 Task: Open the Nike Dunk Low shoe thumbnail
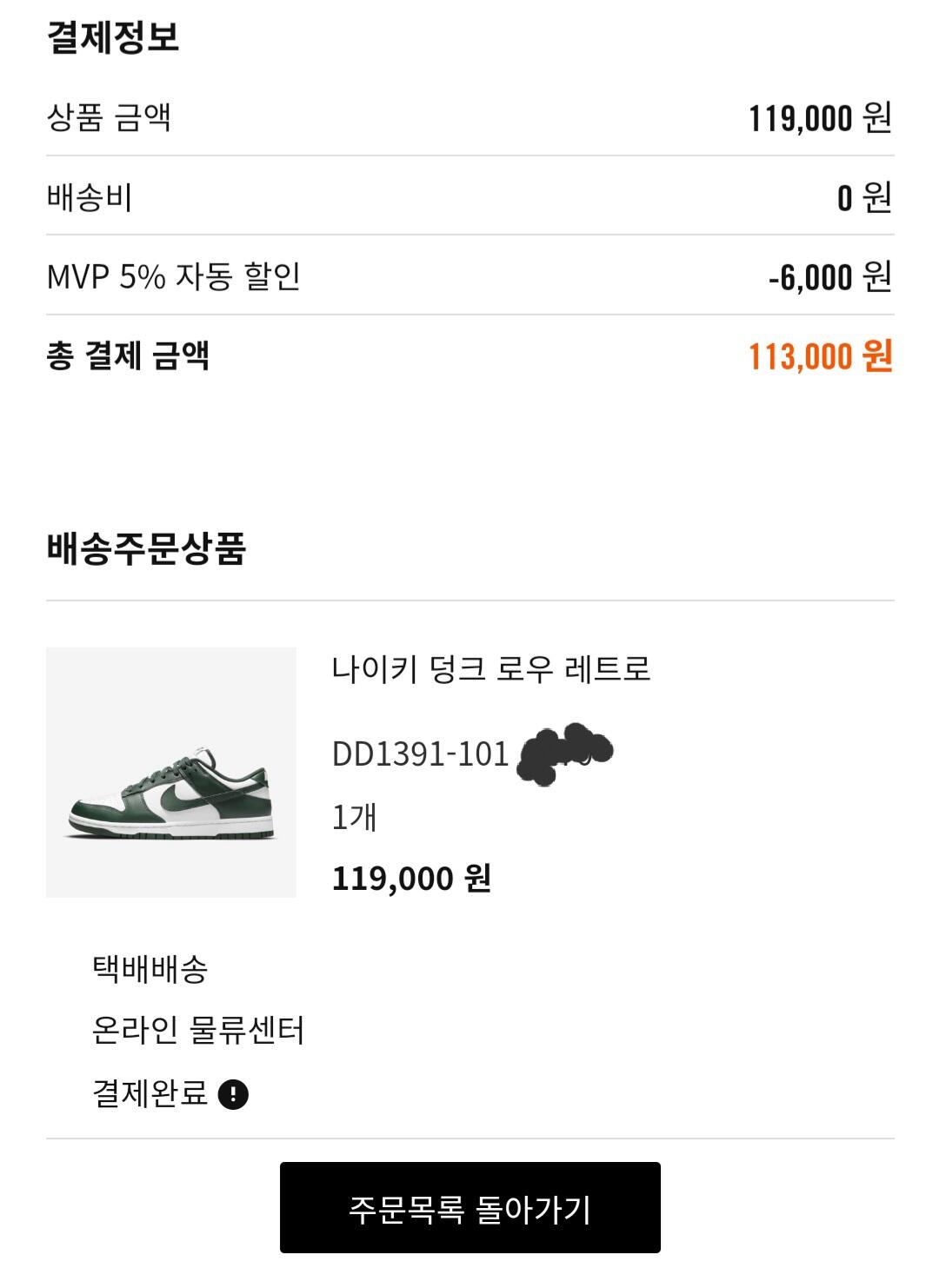pyautogui.click(x=171, y=773)
